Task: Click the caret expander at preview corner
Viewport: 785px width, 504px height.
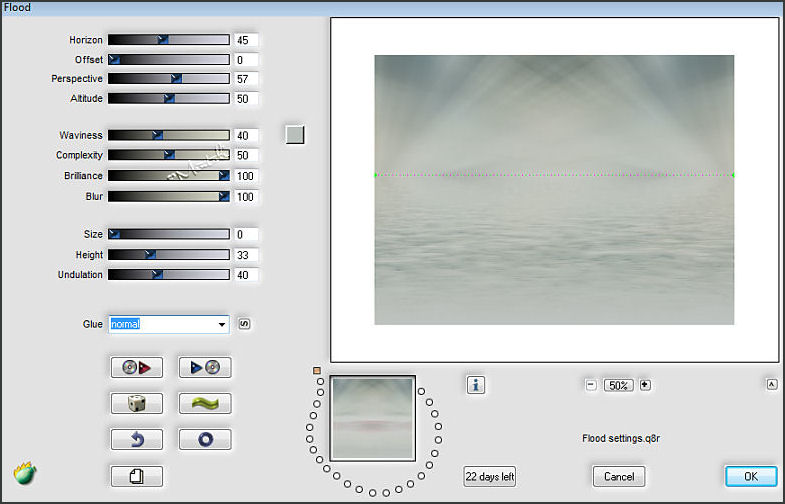Action: (x=772, y=384)
